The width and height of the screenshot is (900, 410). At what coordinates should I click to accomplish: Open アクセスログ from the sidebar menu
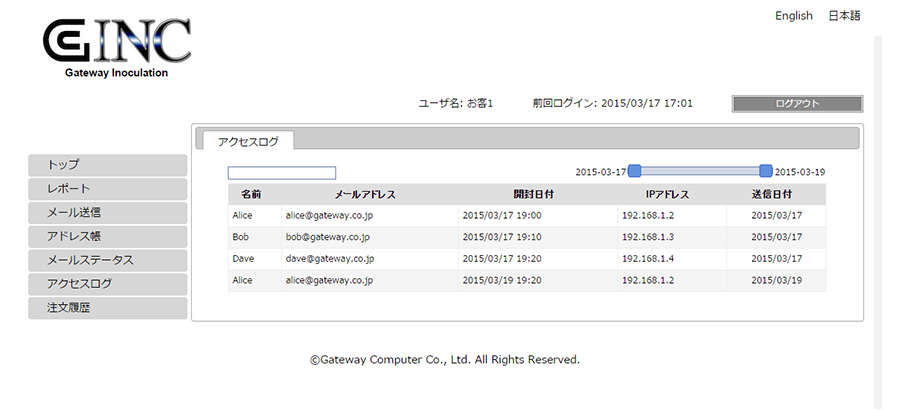108,285
